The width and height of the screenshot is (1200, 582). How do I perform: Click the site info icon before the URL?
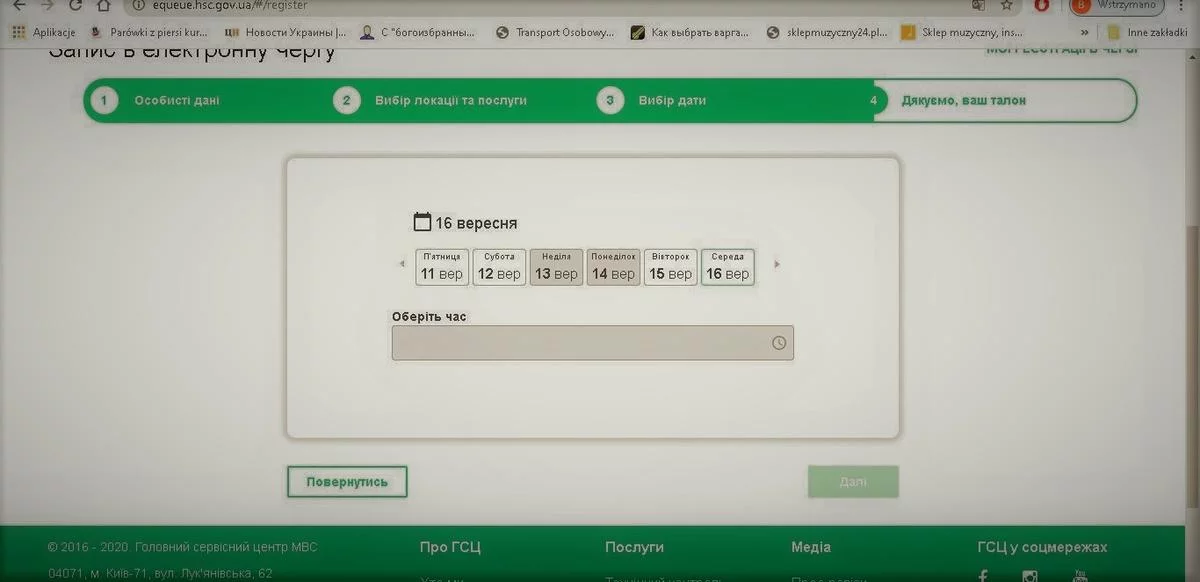pos(140,5)
